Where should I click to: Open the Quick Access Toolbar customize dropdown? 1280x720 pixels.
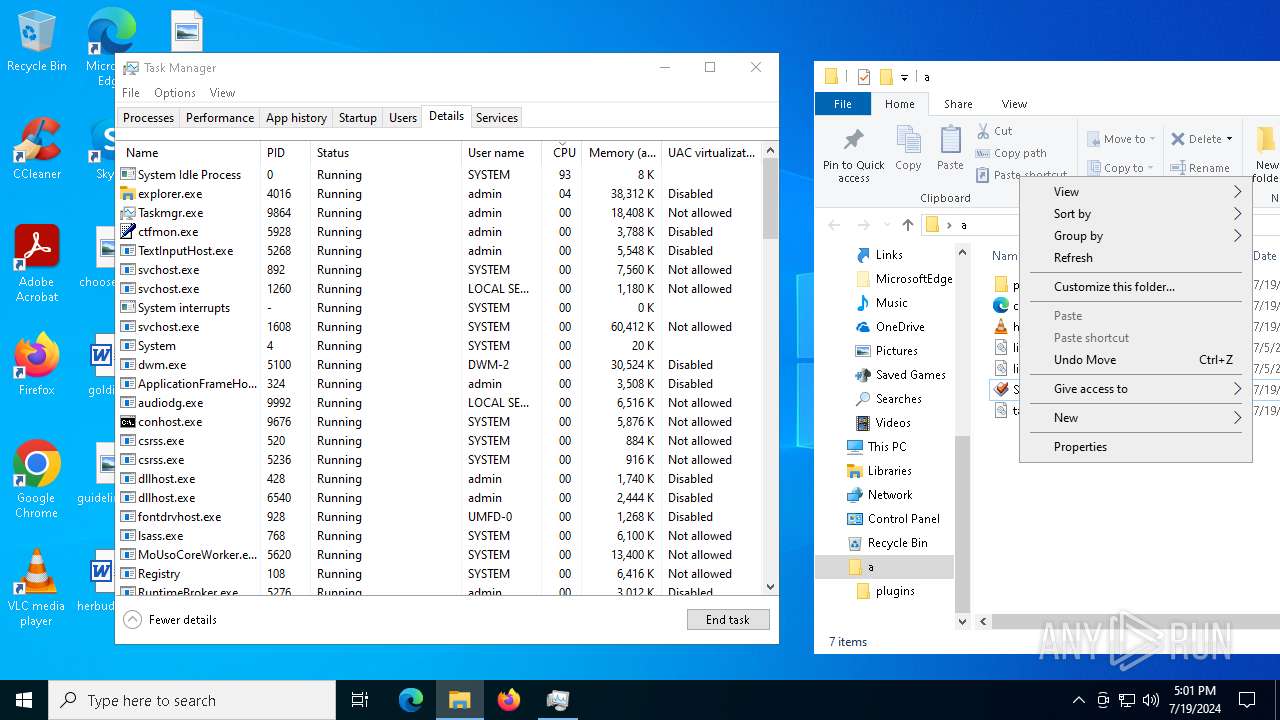coord(904,77)
